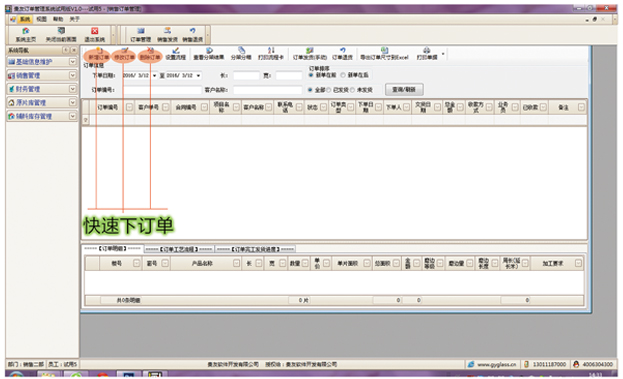Image resolution: width=623 pixels, height=379 pixels.
Task: Select the 未发货 (unshipped) radio button
Action: pos(352,90)
